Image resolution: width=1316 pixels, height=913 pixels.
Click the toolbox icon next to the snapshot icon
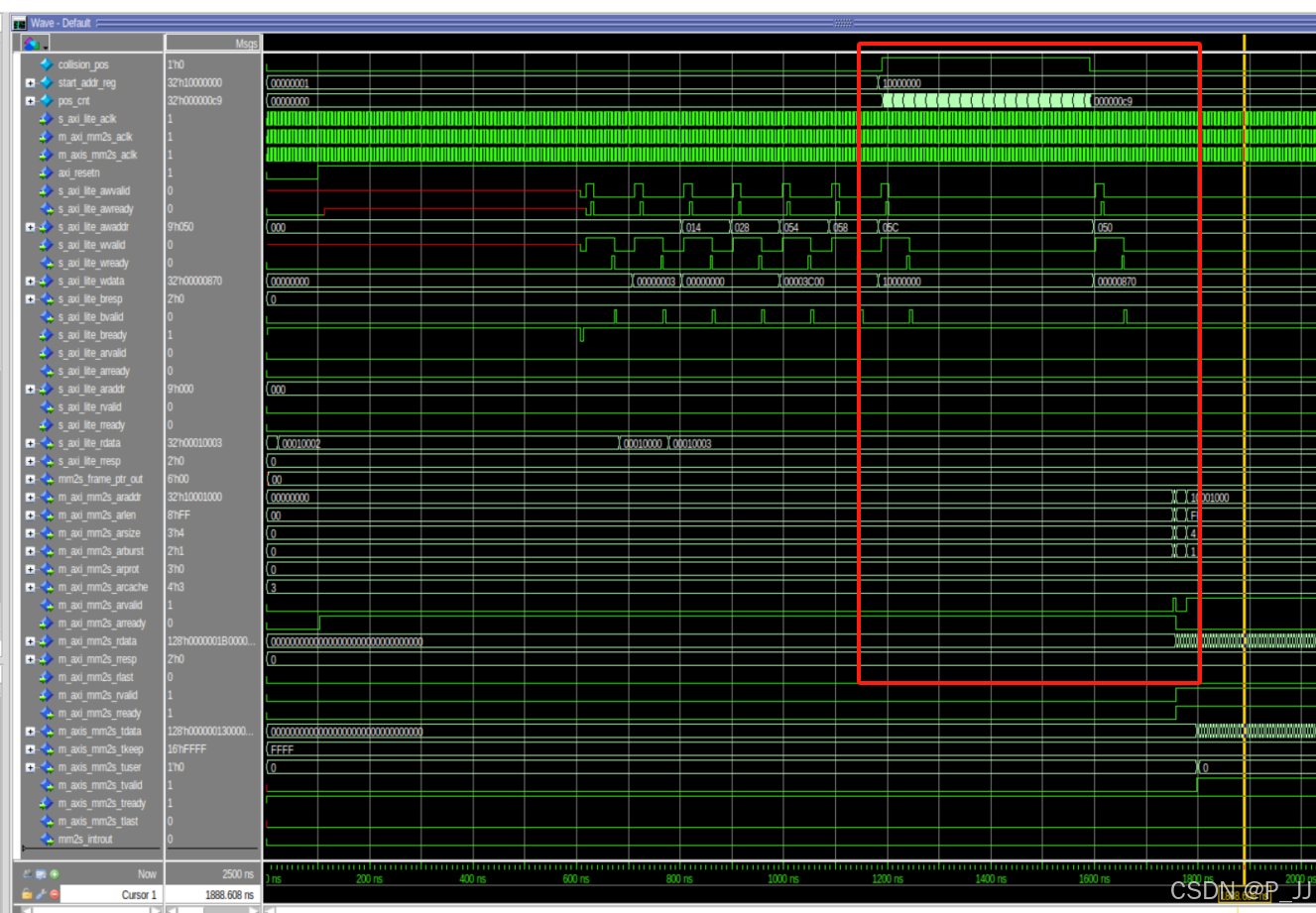[x=40, y=873]
